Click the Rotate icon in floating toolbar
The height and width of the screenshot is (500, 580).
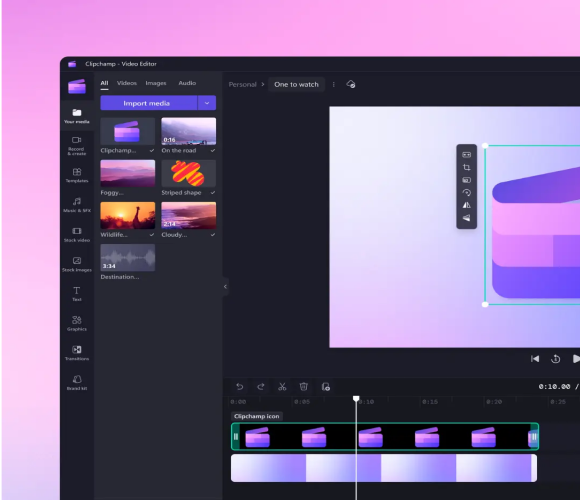tap(466, 193)
